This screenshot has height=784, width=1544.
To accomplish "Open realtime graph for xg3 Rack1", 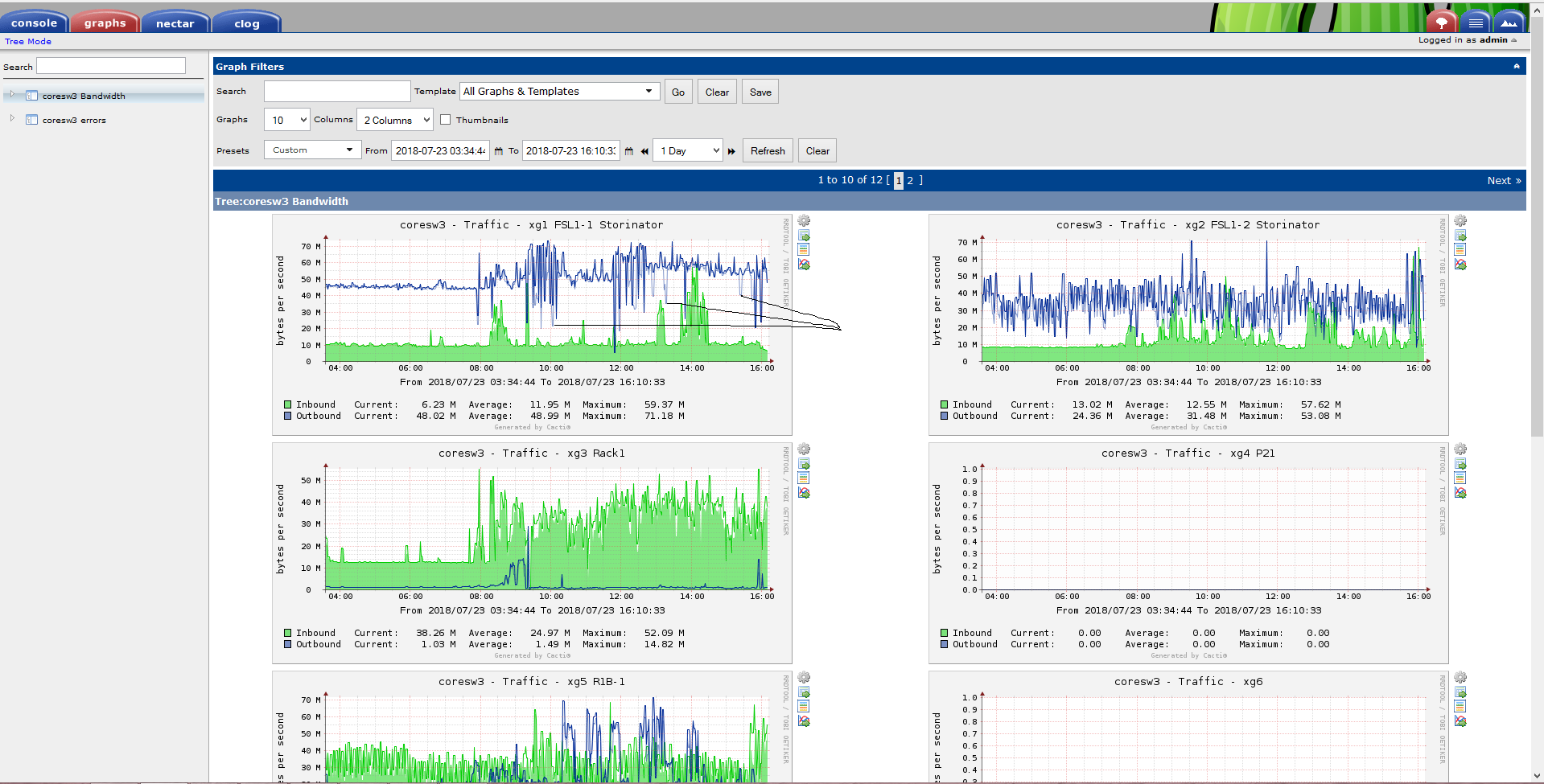I will [x=804, y=492].
